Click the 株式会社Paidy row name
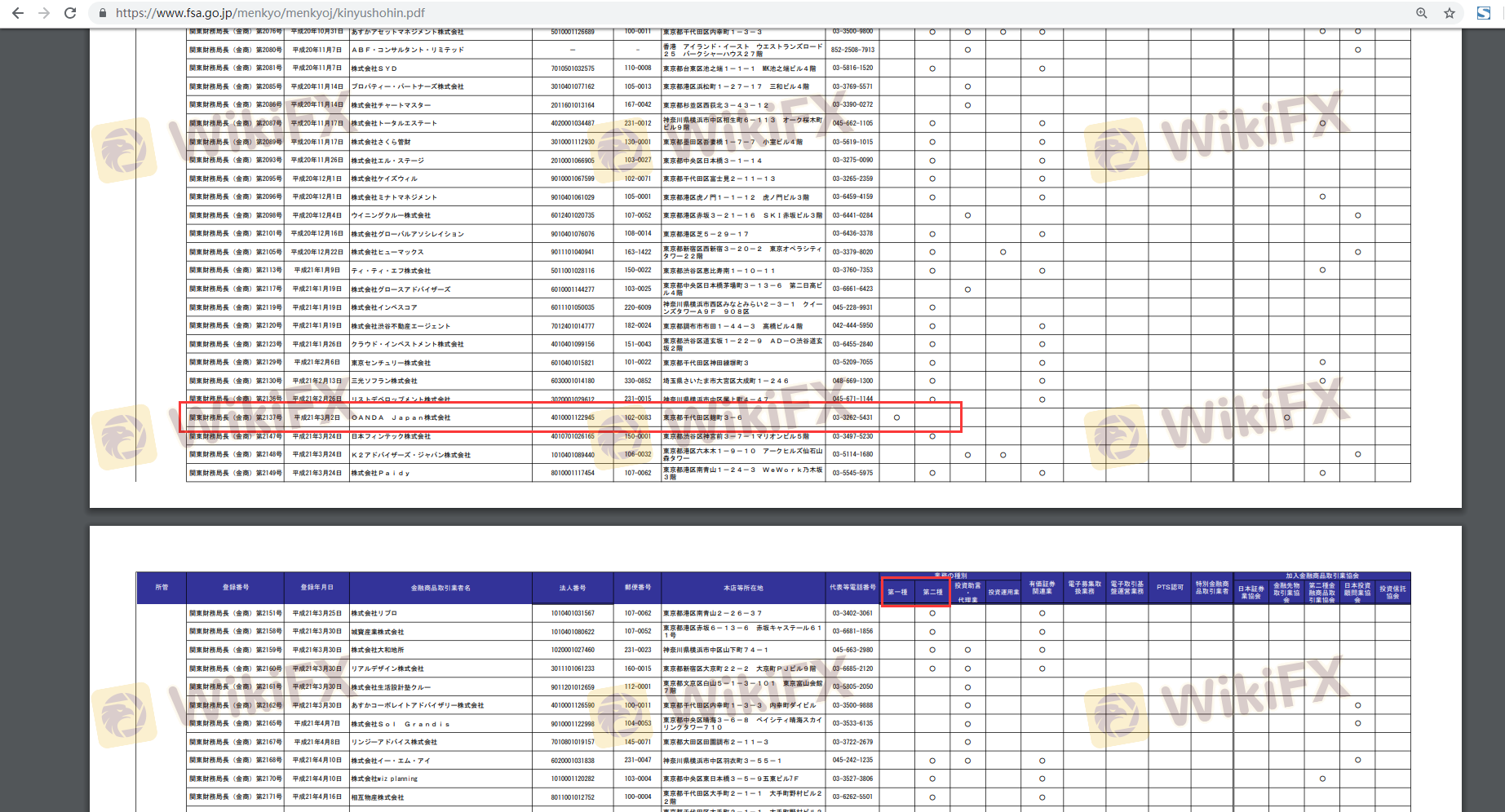The height and width of the screenshot is (812, 1505). pos(380,473)
